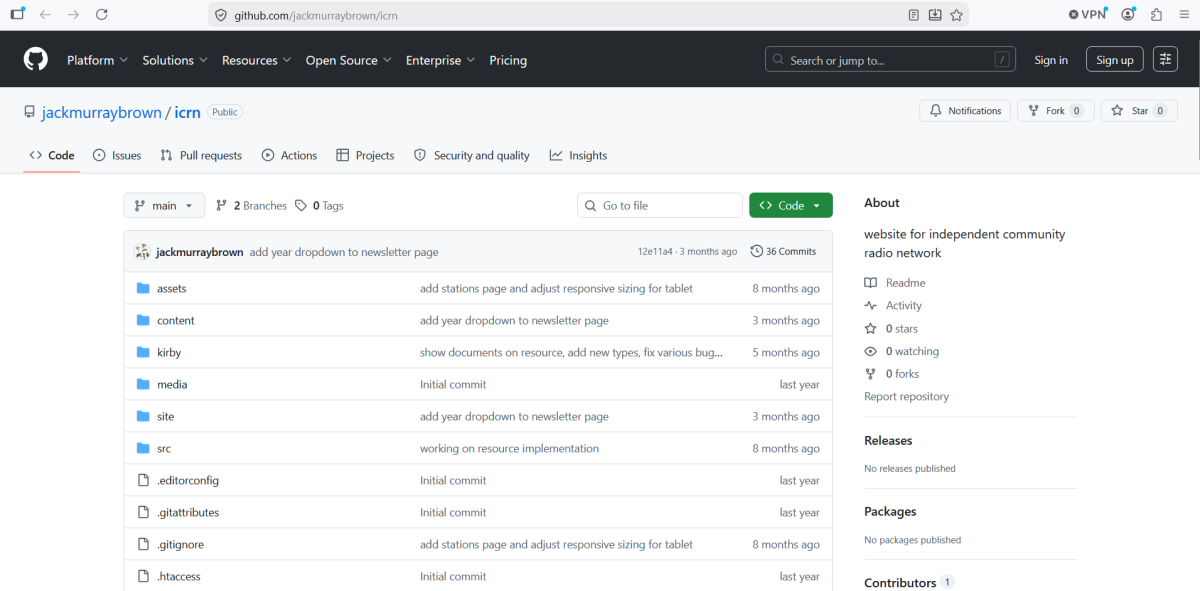Image resolution: width=1200 pixels, height=591 pixels.
Task: Open the Actions tab
Action: point(289,156)
